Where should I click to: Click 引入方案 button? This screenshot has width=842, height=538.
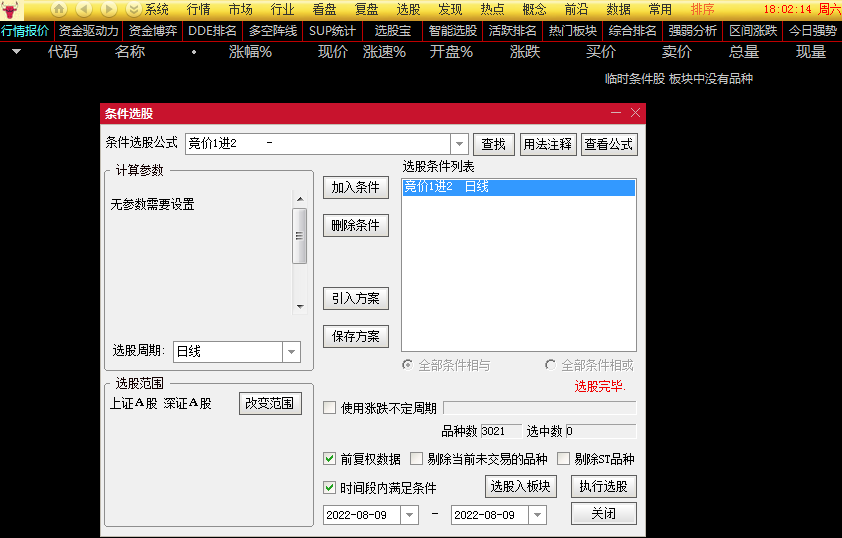point(355,299)
